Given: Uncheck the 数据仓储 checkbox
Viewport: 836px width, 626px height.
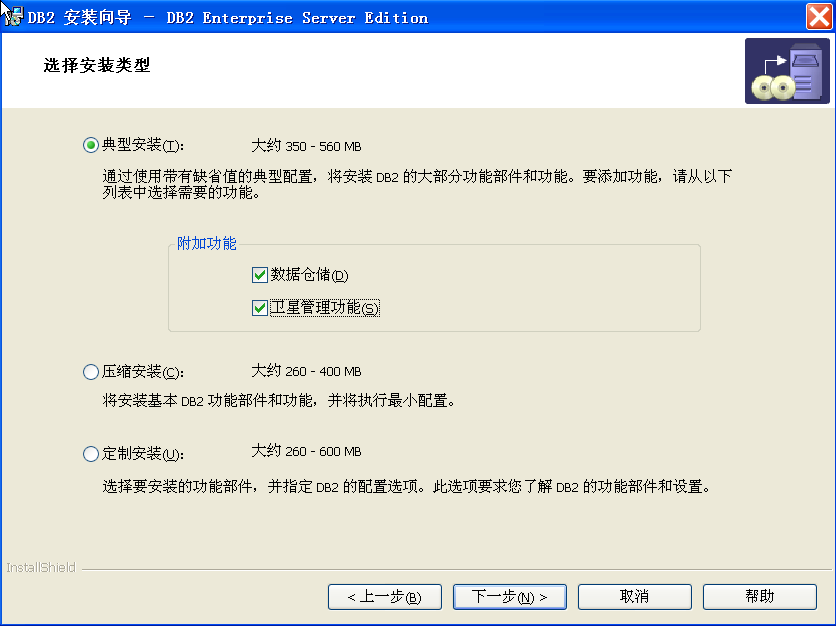Looking at the screenshot, I should point(260,275).
